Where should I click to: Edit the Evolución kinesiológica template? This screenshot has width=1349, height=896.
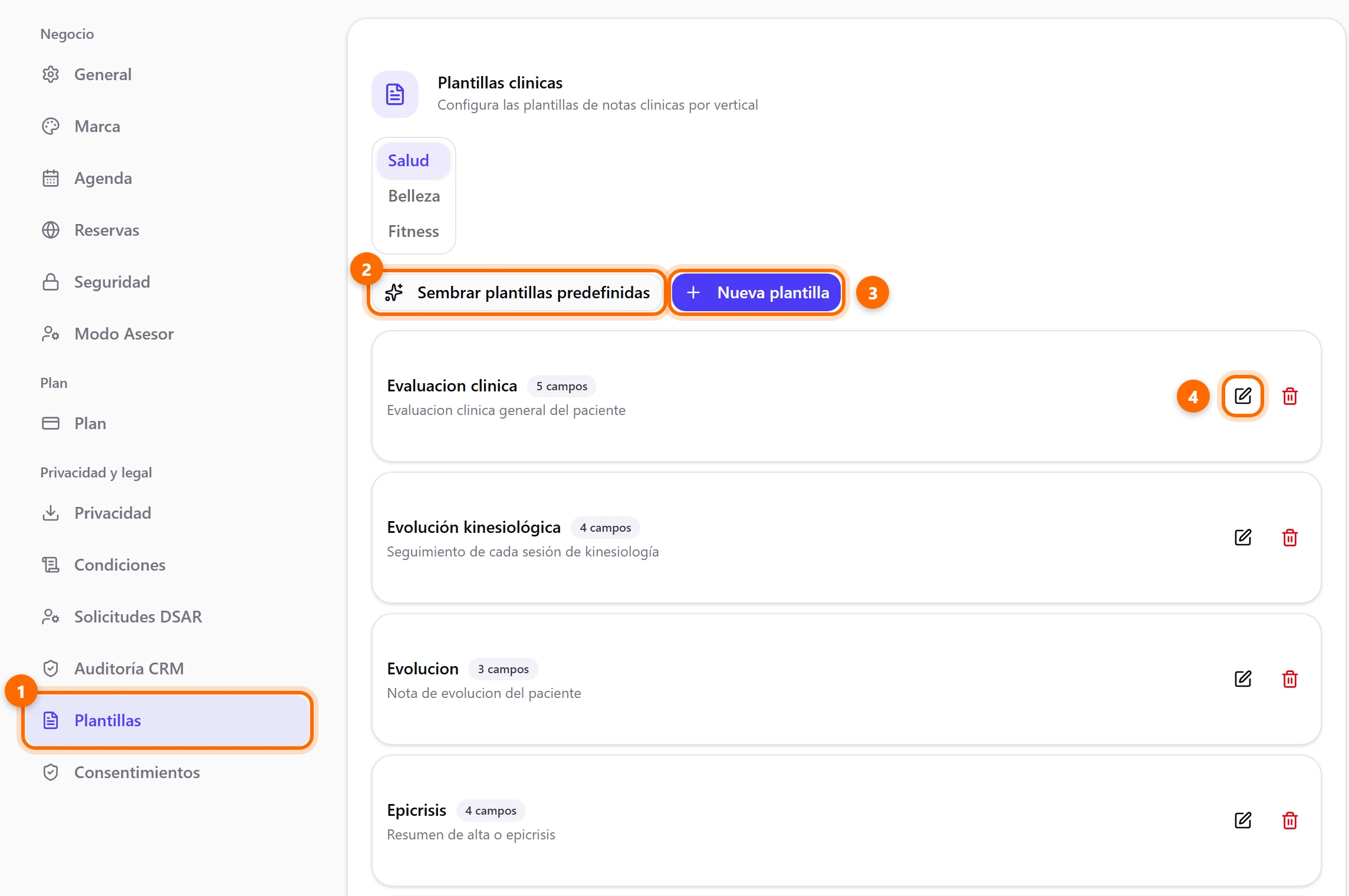coord(1243,538)
